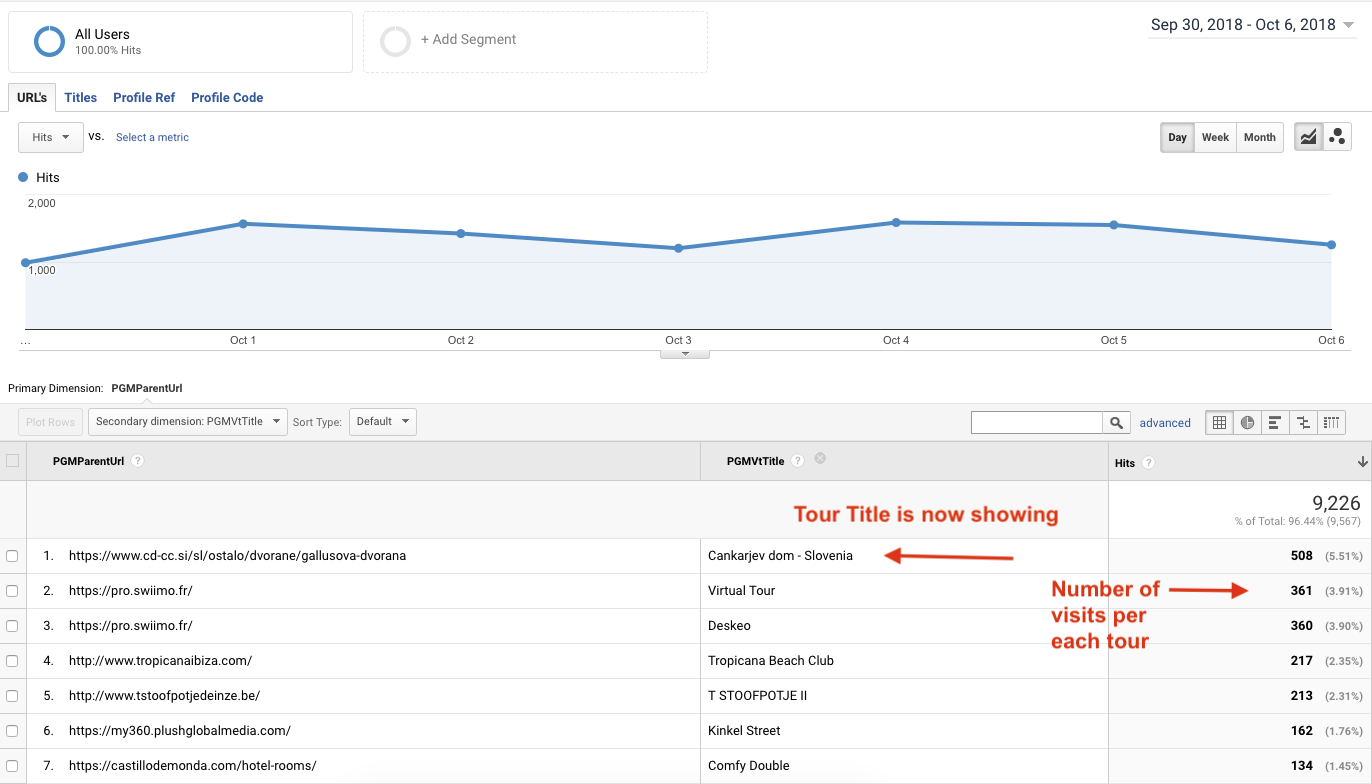Collapse the chart using the handle below it
The image size is (1372, 784).
pos(685,353)
